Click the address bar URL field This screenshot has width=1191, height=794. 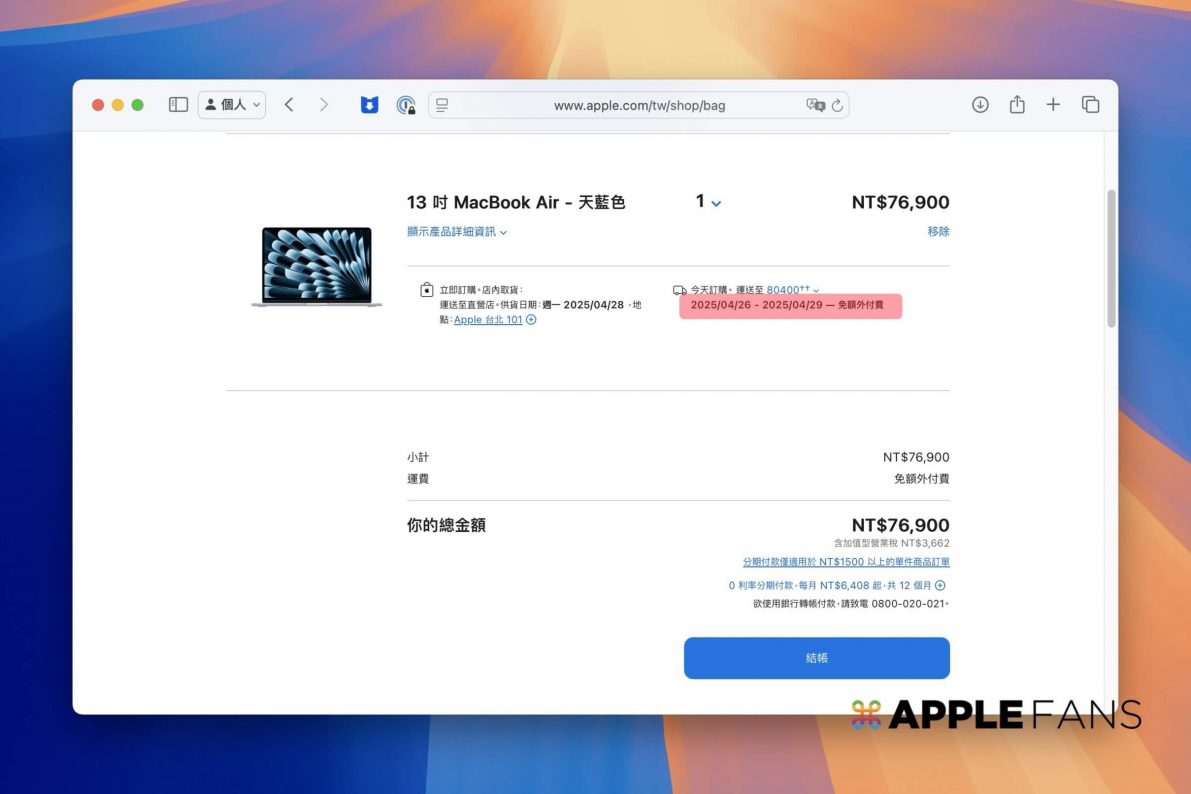click(x=639, y=105)
